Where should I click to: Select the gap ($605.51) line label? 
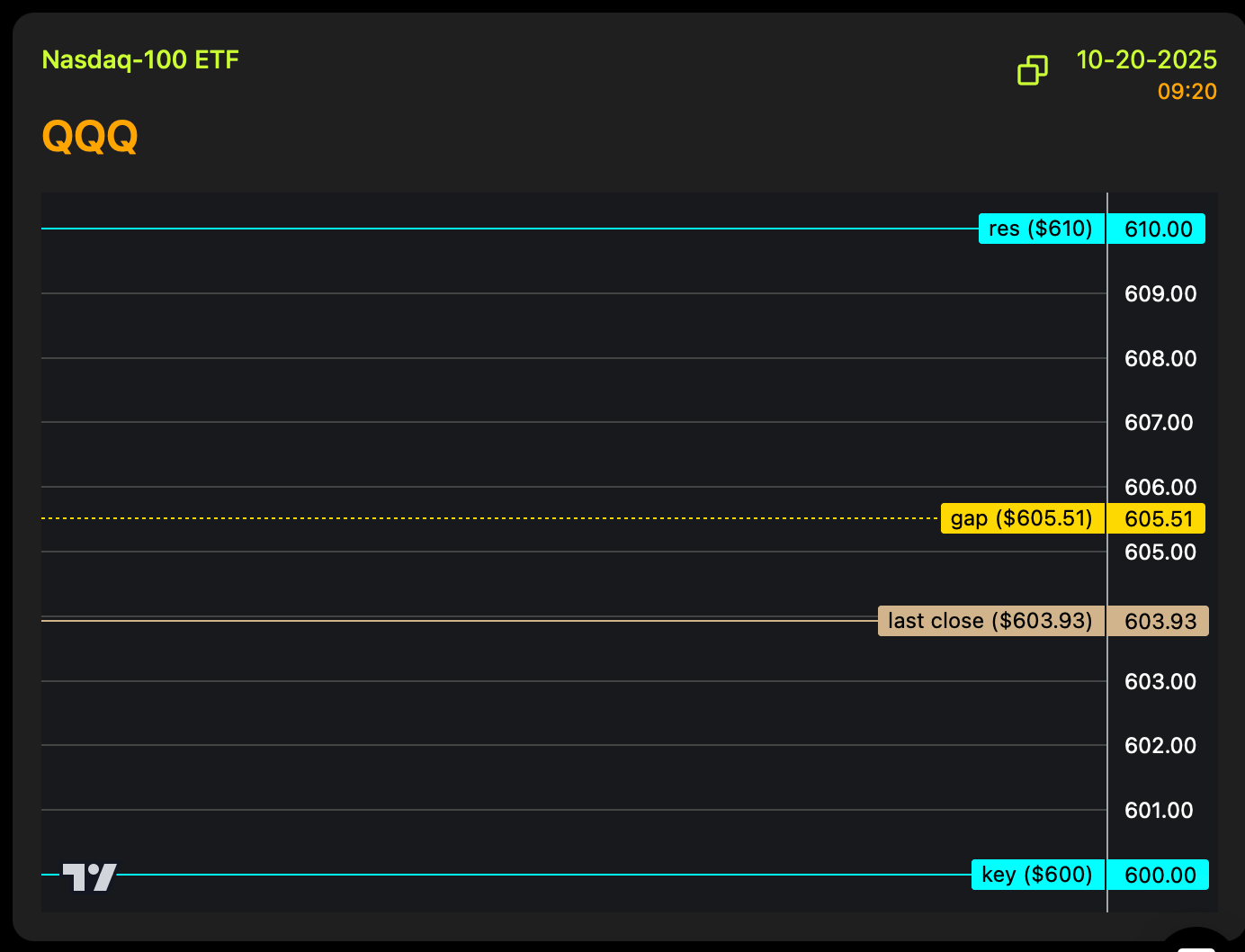[x=1022, y=518]
